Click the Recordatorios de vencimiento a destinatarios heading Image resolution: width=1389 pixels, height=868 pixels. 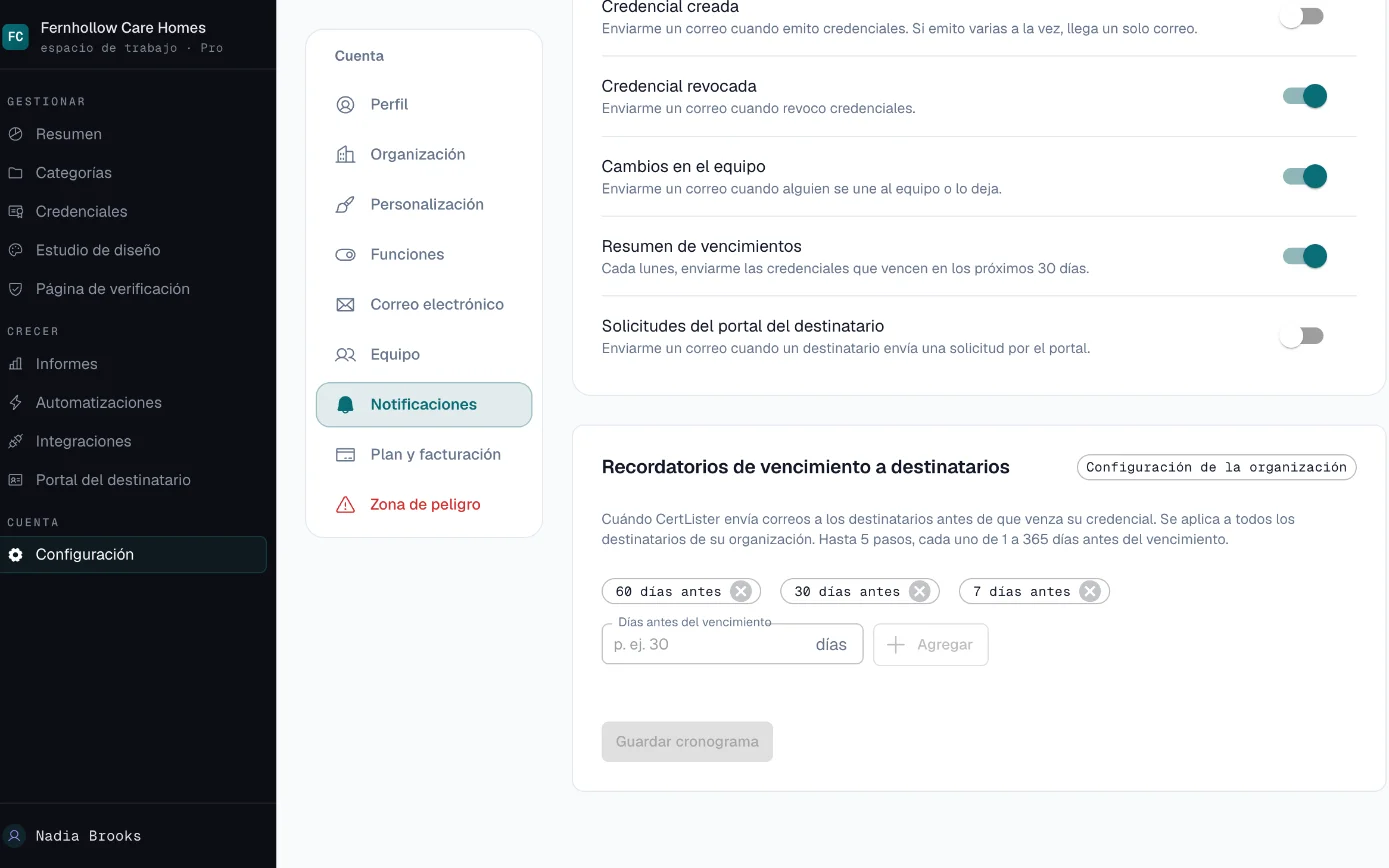806,467
